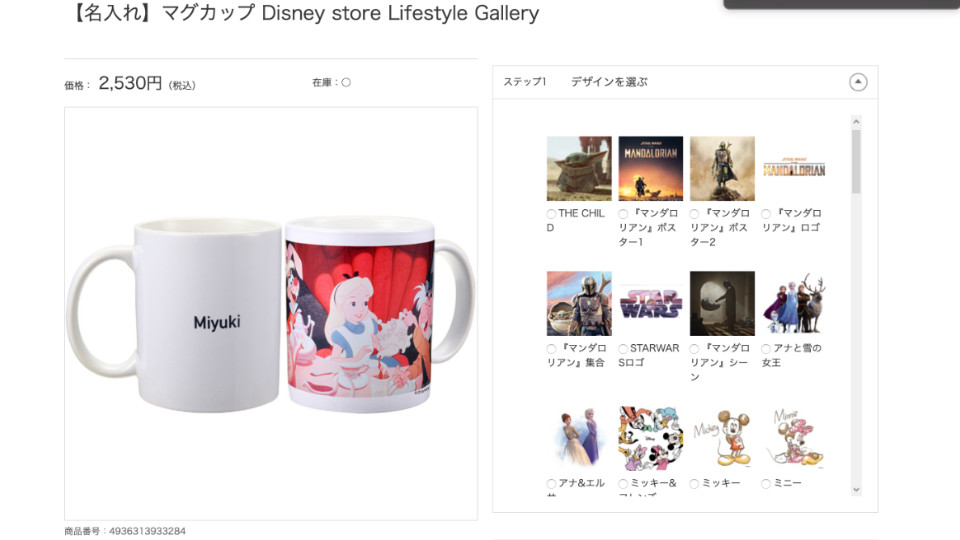This screenshot has width=960, height=540.
Task: Click the Step 1 design selection header
Action: [x=685, y=82]
